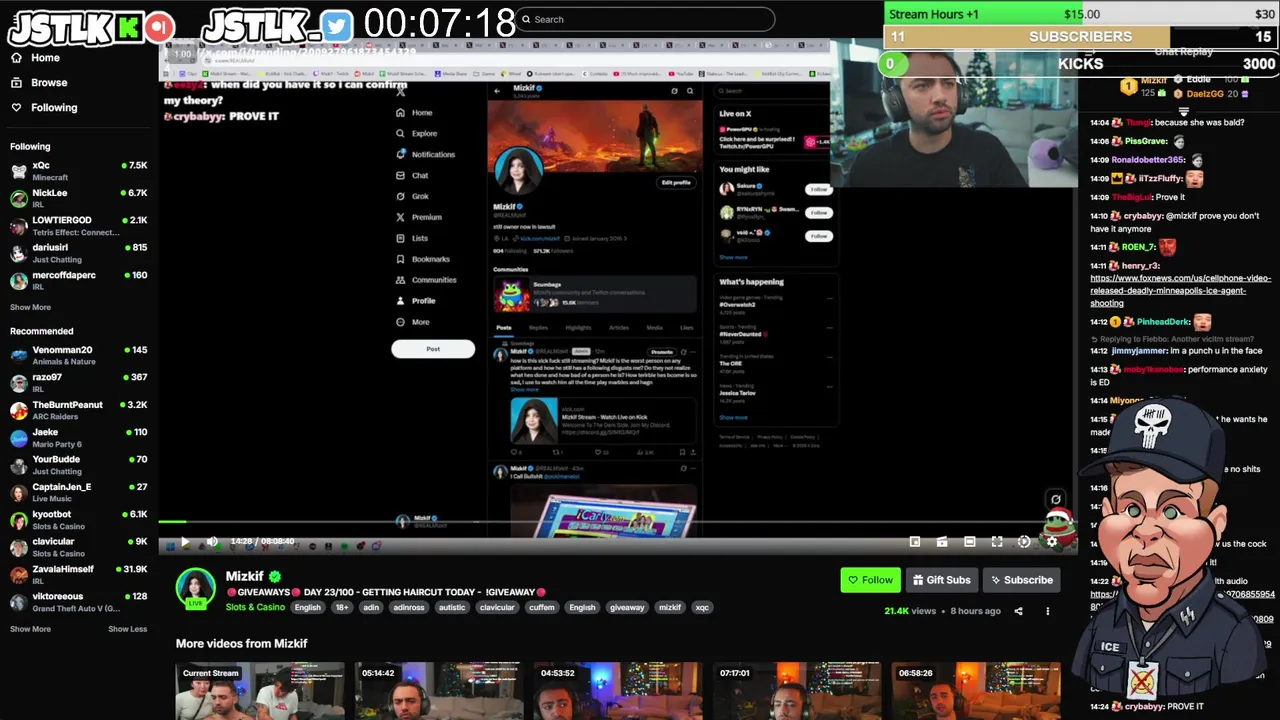Screen dimensions: 1280x720
Task: Open CaptainJen_E's avatar in Recommended
Action: (19, 493)
